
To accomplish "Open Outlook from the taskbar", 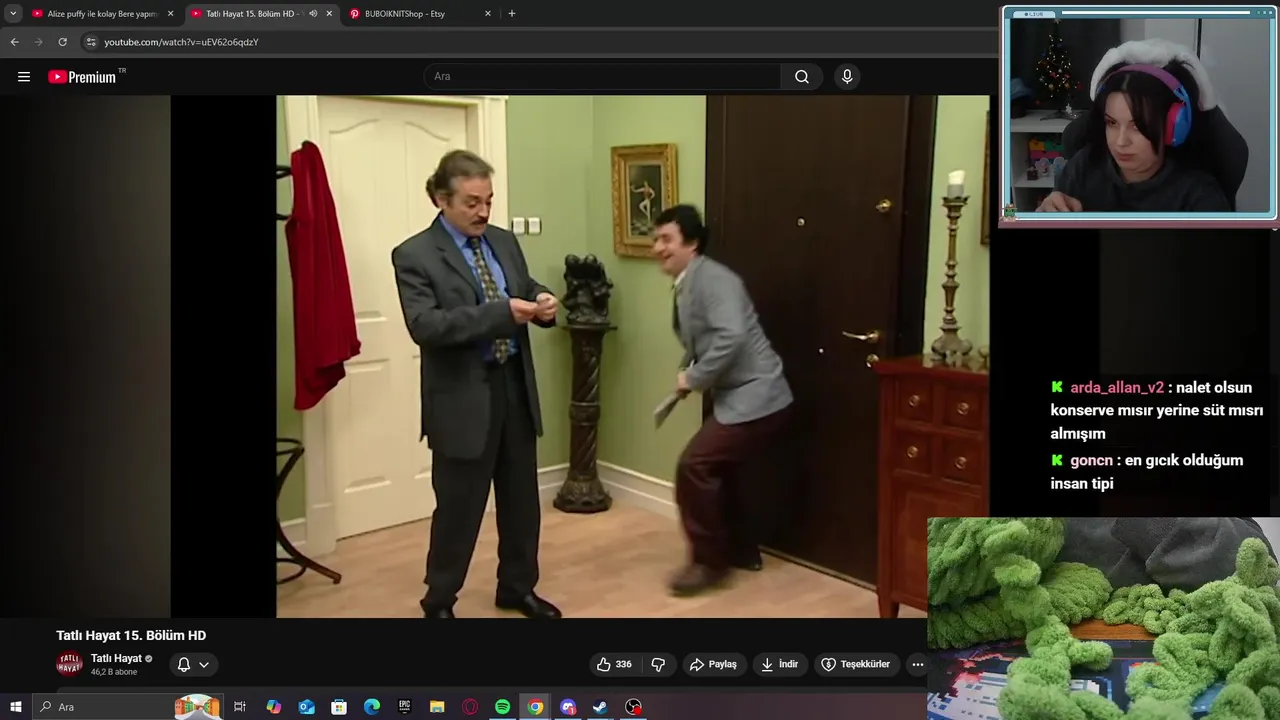I will pos(306,707).
